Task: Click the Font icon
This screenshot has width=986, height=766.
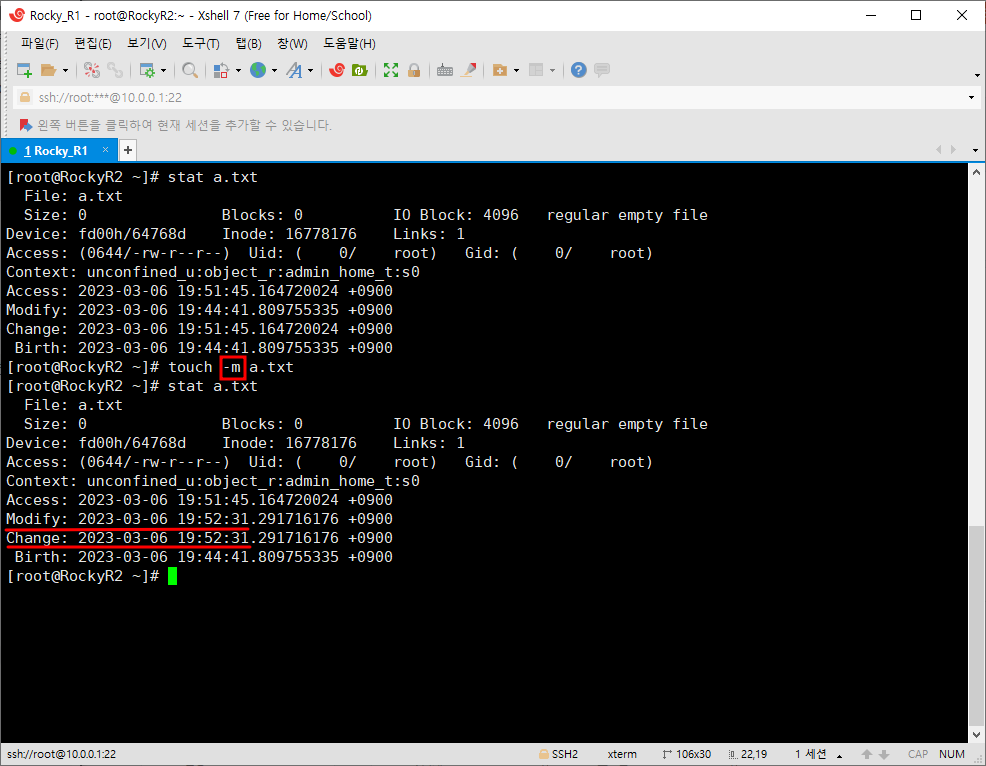Action: tap(294, 70)
